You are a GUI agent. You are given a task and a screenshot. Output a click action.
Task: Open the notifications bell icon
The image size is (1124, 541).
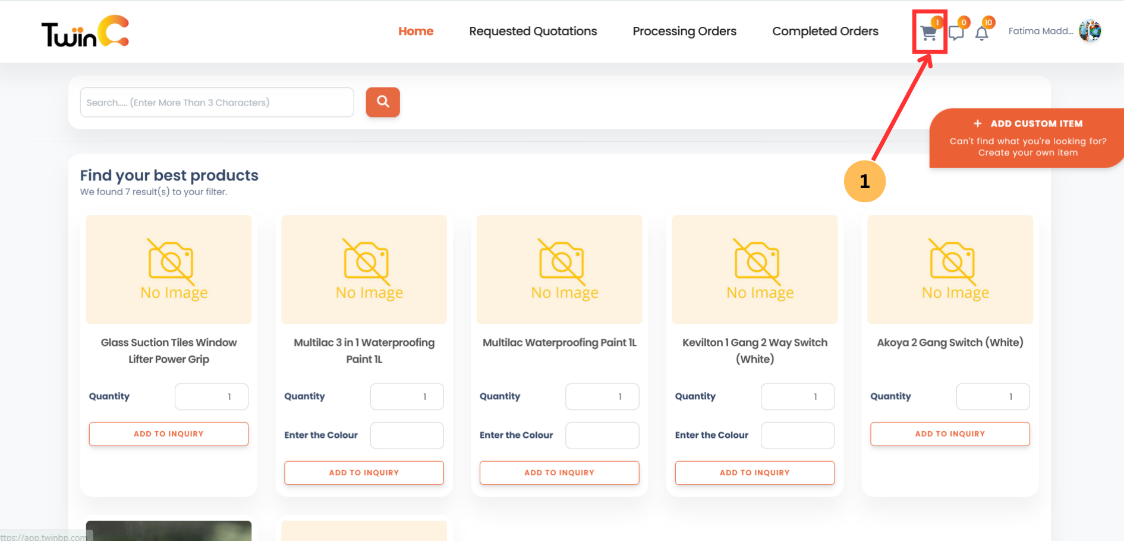pyautogui.click(x=982, y=33)
